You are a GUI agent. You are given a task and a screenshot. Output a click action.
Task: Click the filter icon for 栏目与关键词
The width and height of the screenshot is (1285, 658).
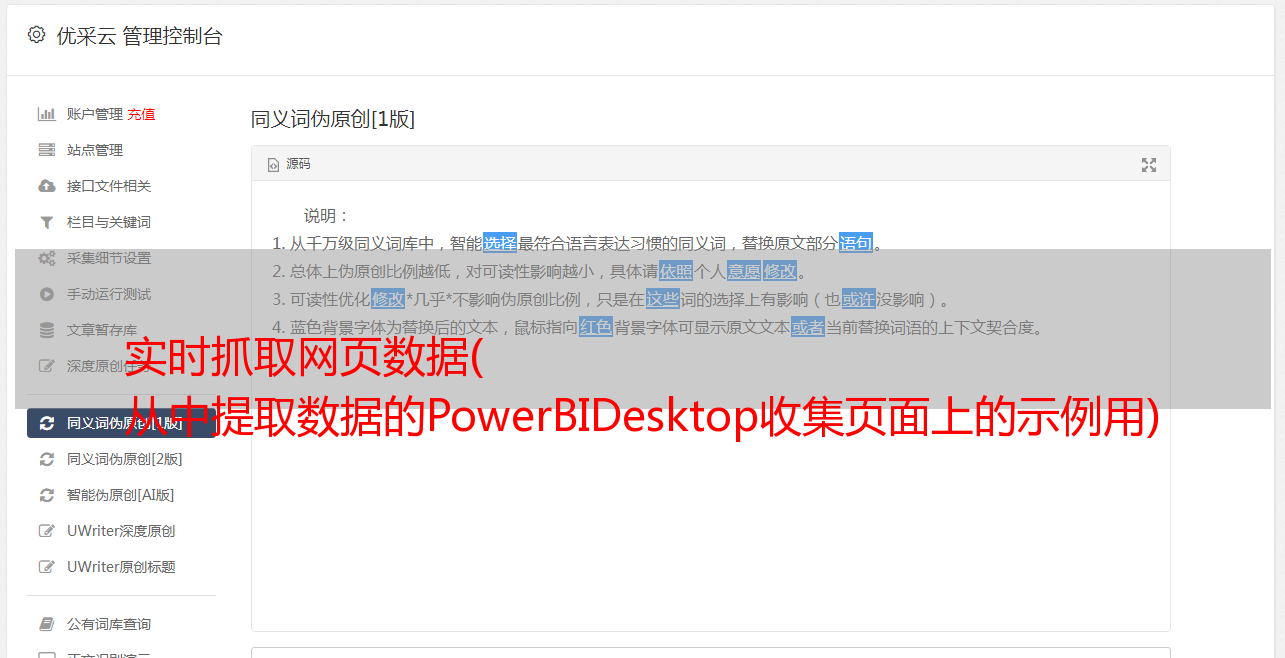46,222
